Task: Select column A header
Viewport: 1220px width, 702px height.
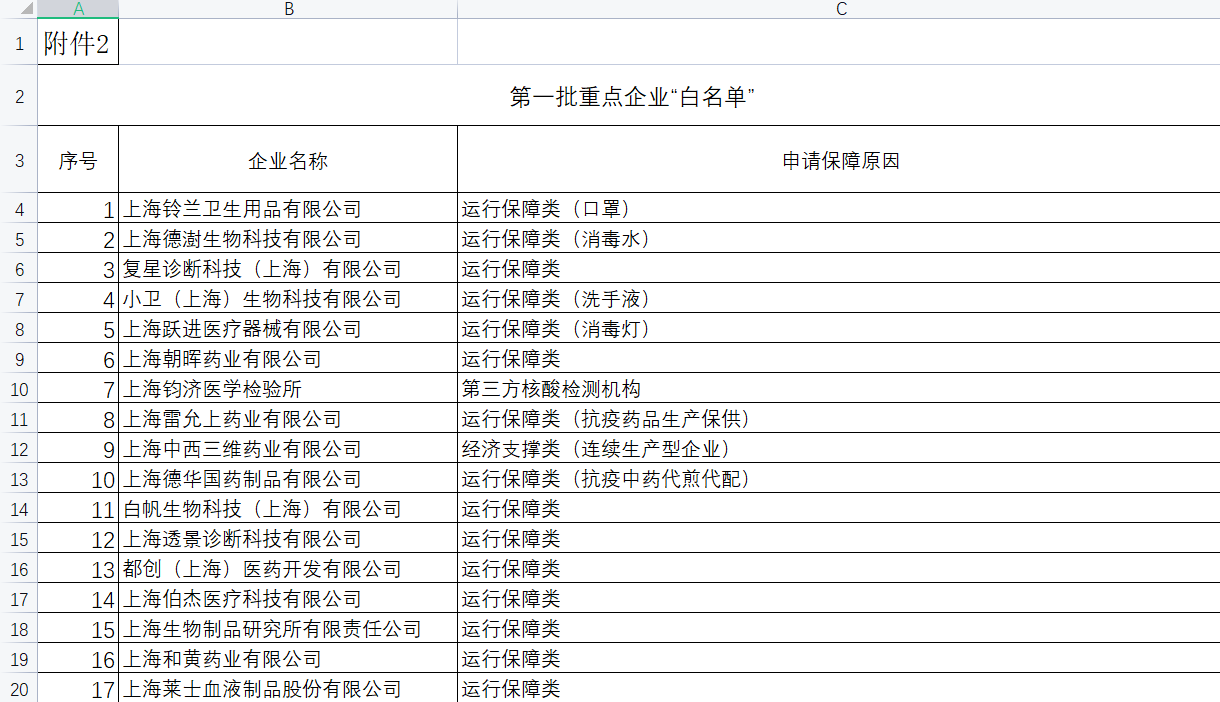Action: point(78,9)
